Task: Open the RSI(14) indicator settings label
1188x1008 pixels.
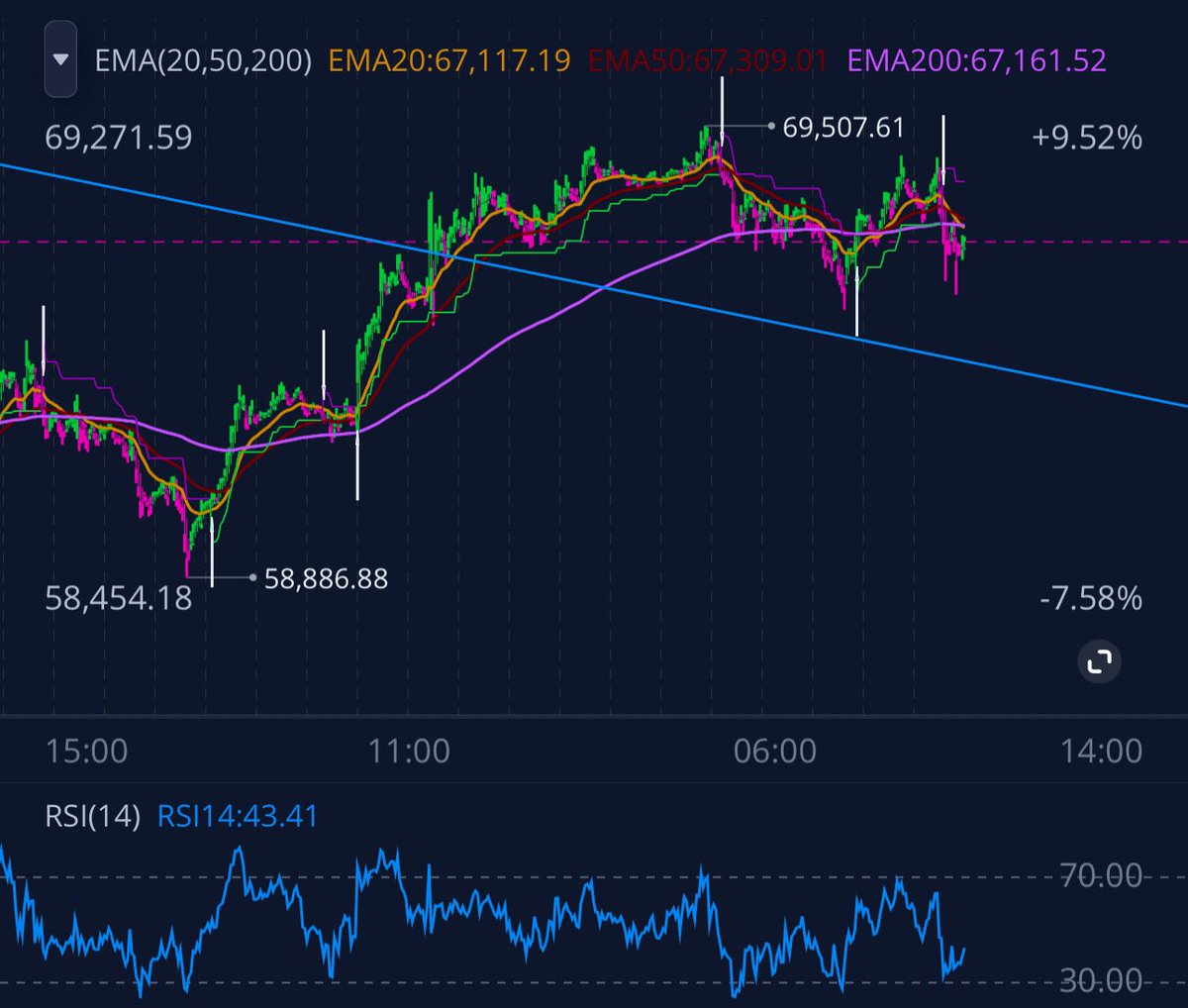Action: 93,817
